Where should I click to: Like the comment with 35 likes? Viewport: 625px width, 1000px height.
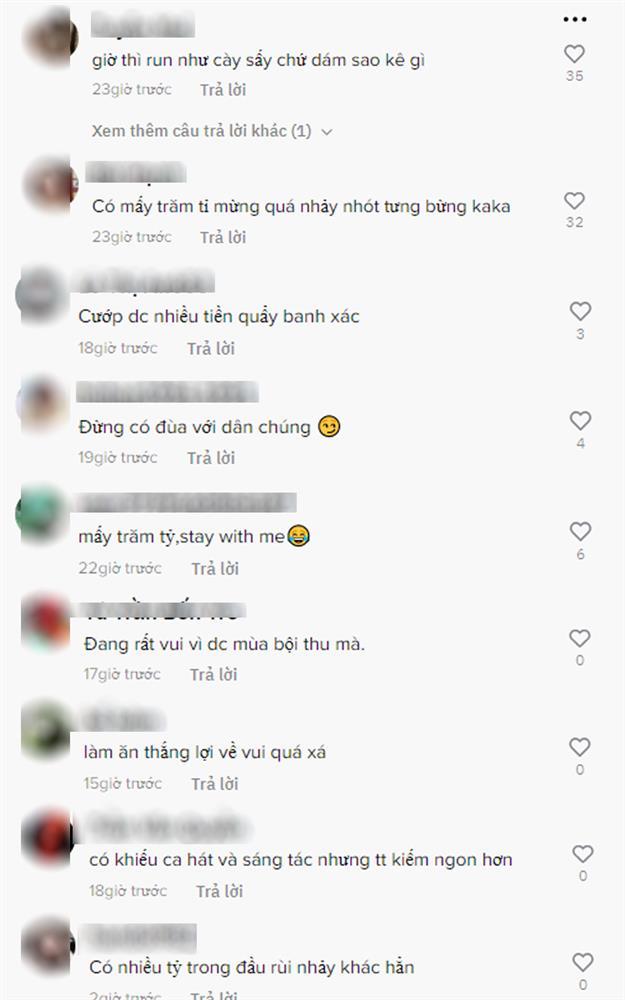click(x=575, y=54)
